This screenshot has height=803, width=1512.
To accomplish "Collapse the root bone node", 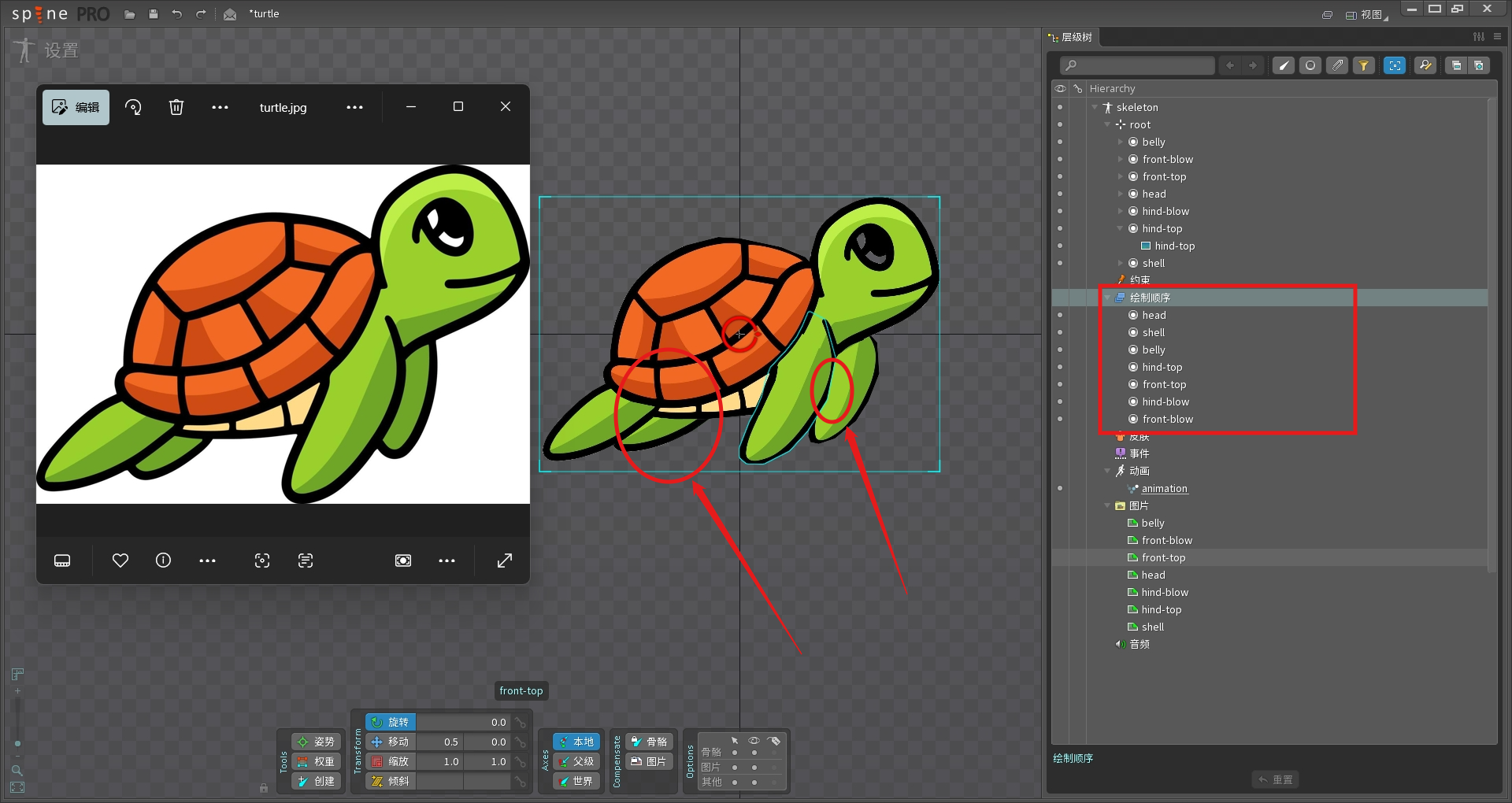I will coord(1107,124).
